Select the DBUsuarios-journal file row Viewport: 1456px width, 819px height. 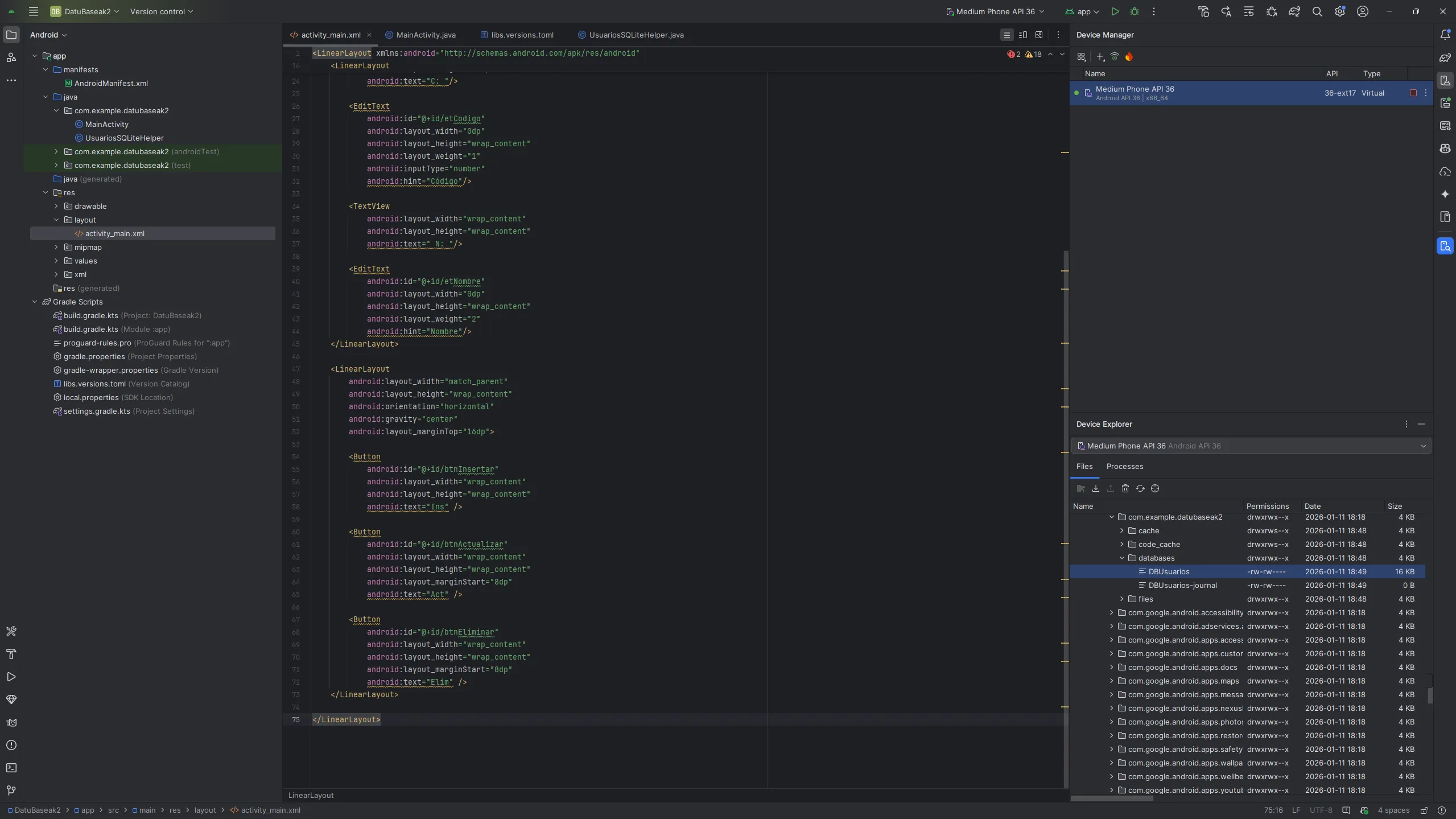point(1182,585)
